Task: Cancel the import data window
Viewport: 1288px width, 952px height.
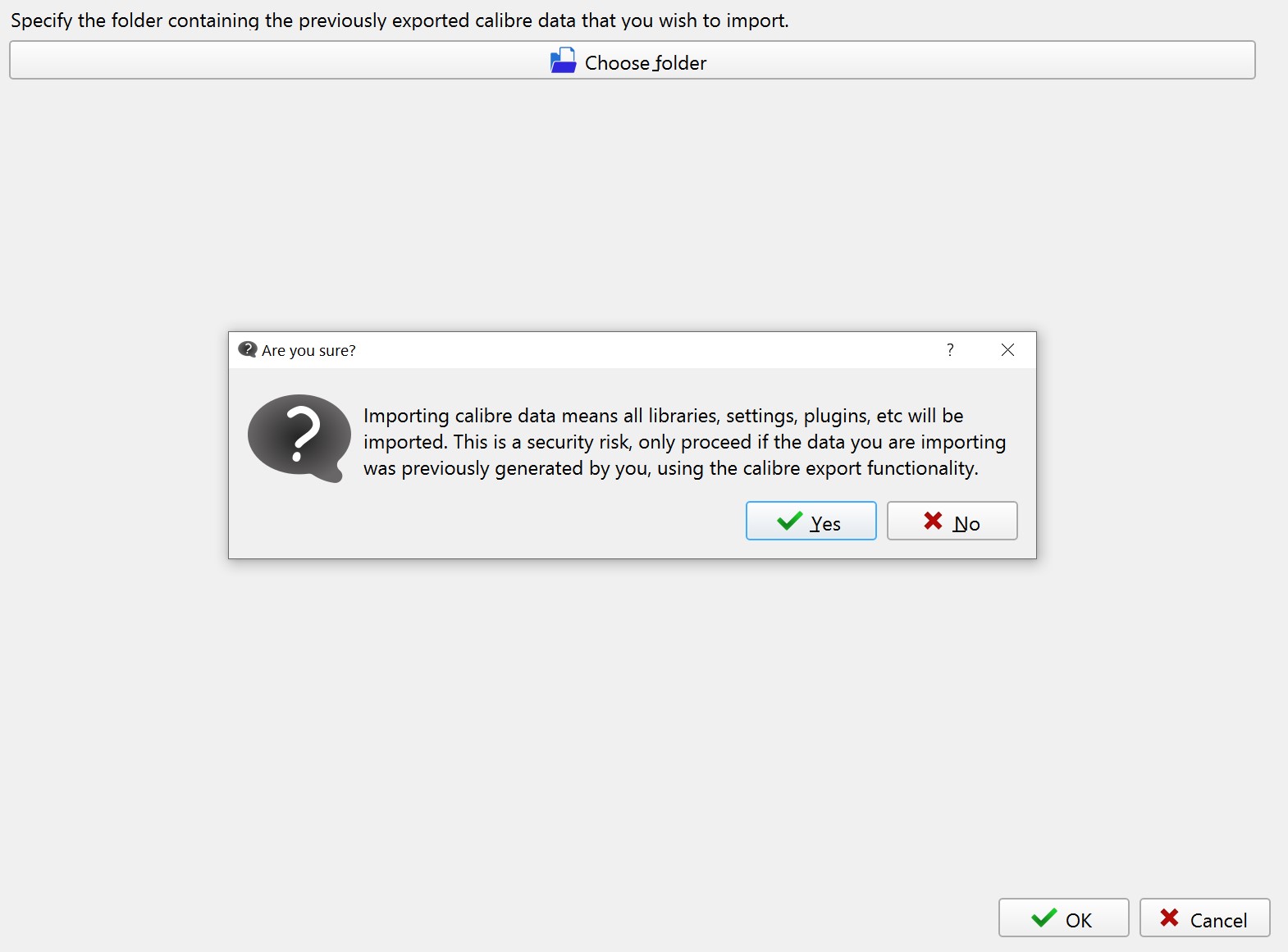Action: click(1204, 918)
